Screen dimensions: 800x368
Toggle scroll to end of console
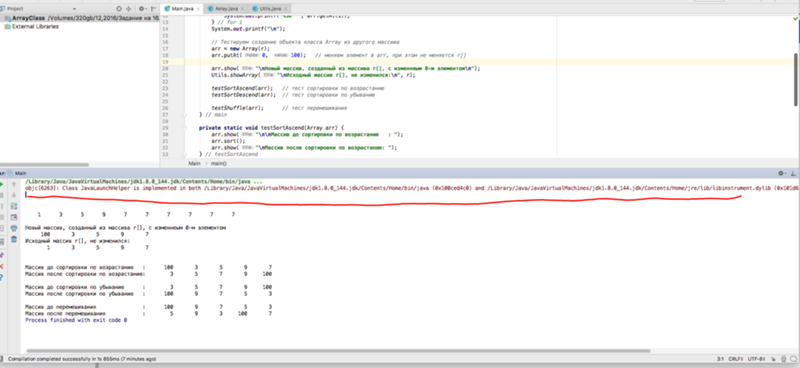click(x=14, y=217)
